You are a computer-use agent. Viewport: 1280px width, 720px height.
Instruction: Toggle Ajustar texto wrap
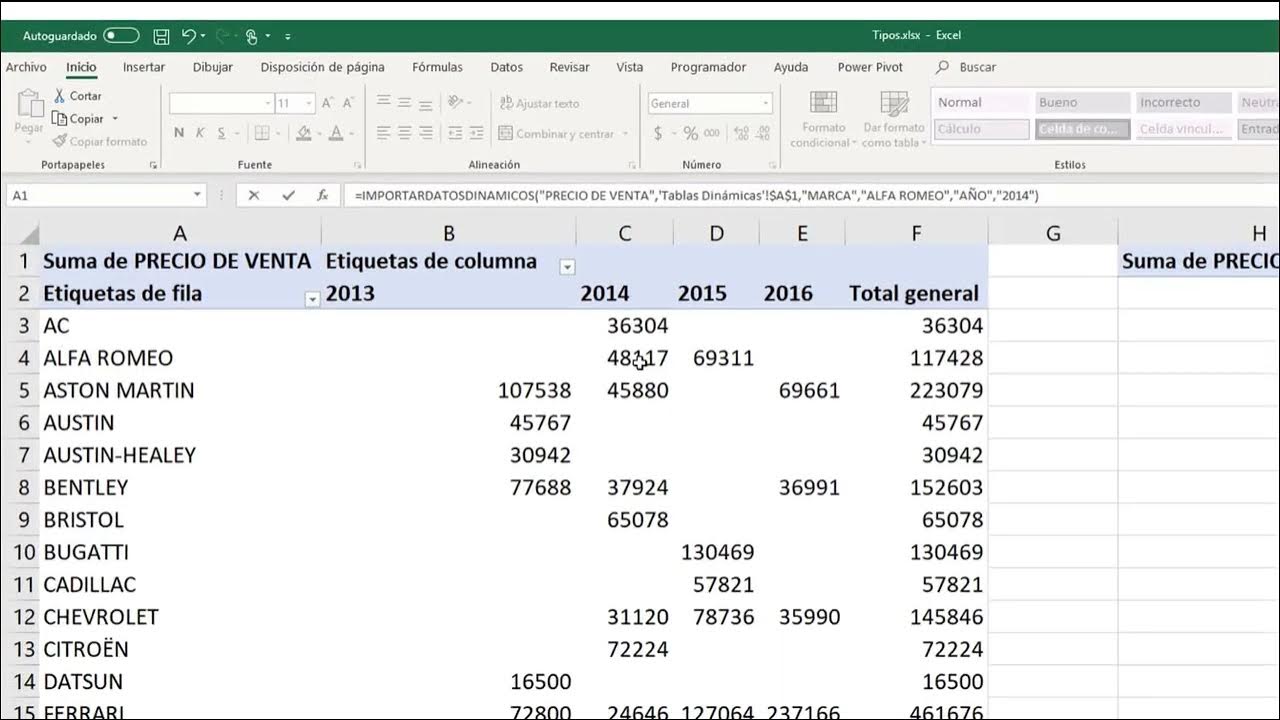point(538,103)
